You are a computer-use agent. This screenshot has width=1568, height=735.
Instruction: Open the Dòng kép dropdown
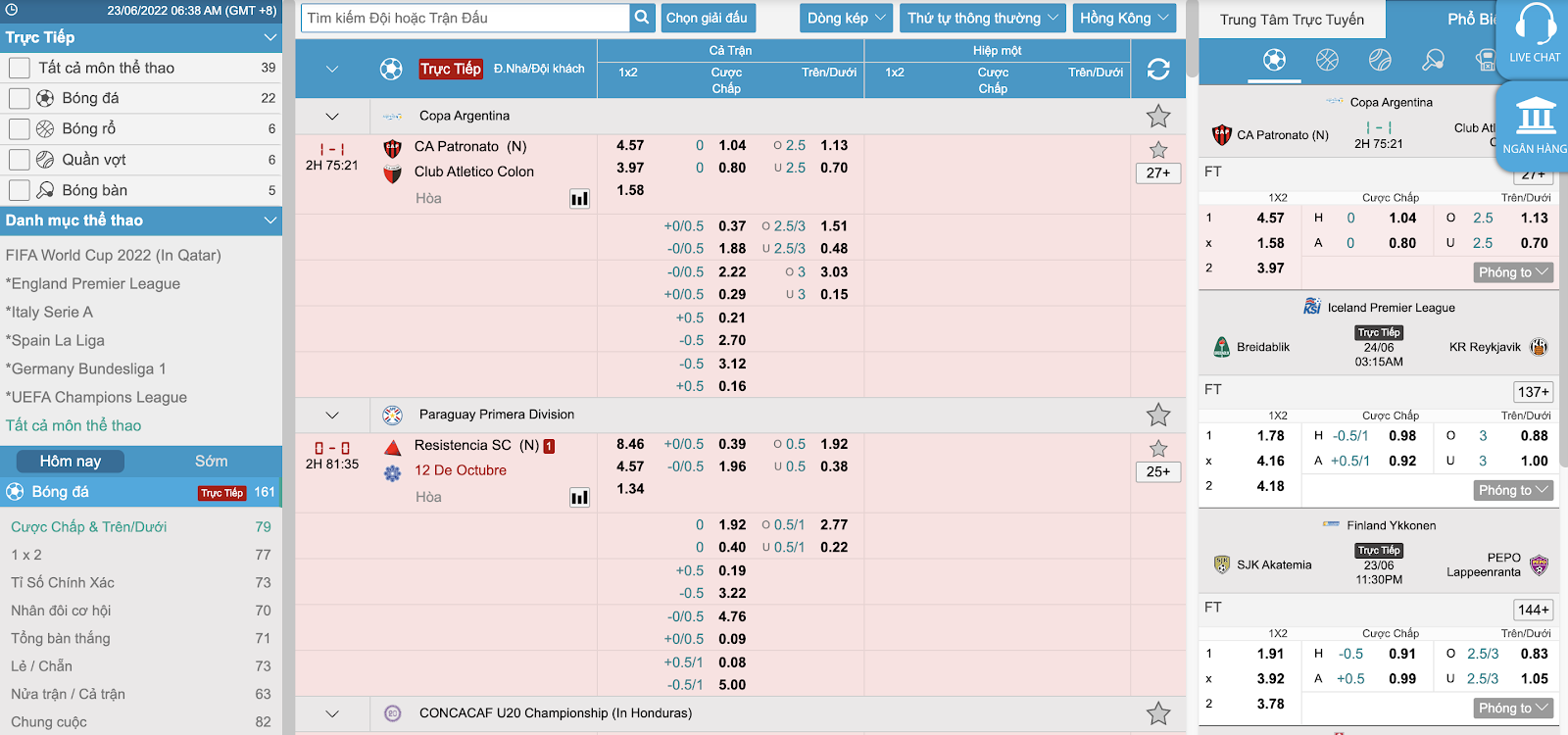click(x=847, y=18)
